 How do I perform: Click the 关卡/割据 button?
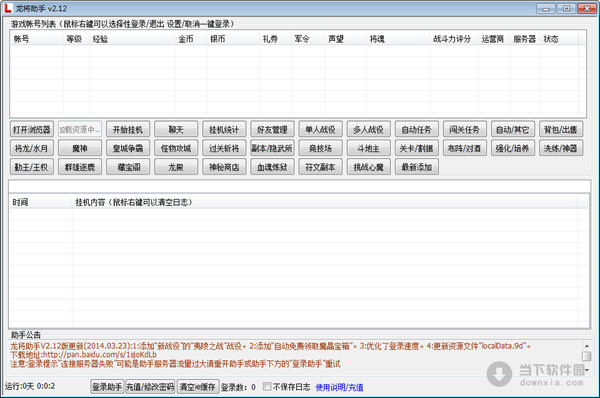416,148
